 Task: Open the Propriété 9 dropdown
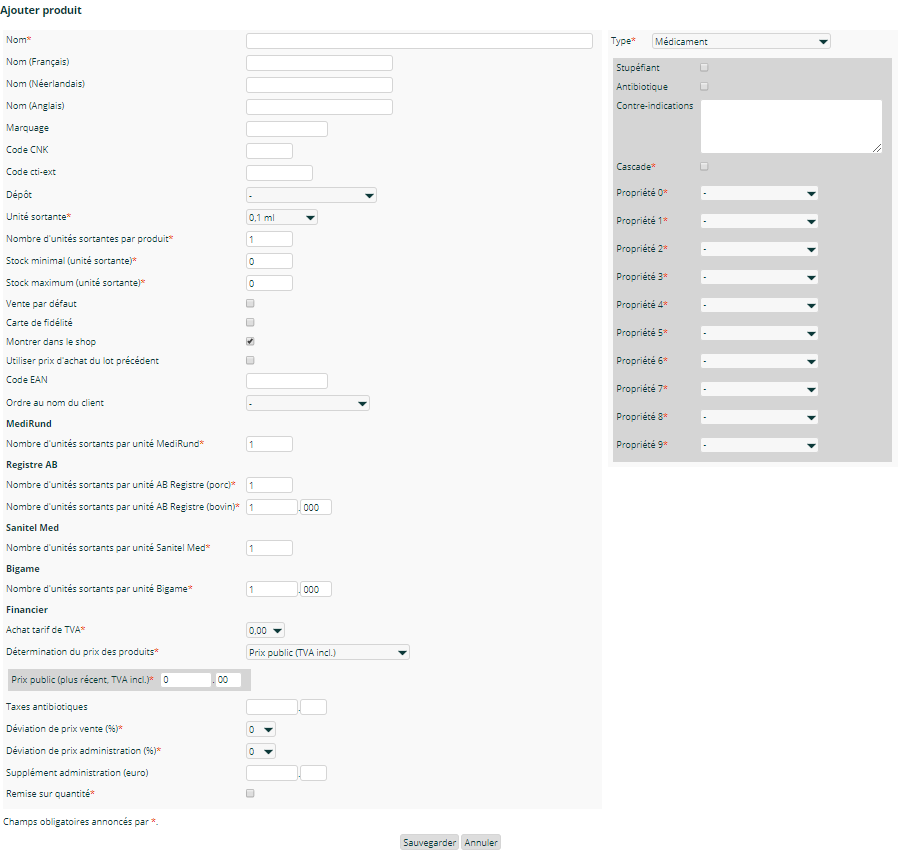[759, 445]
